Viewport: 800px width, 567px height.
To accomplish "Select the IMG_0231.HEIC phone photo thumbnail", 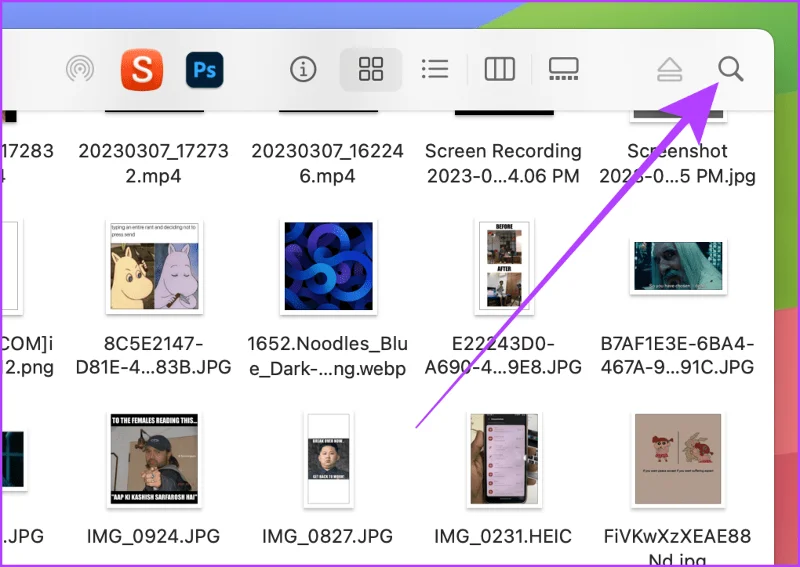I will click(x=504, y=459).
